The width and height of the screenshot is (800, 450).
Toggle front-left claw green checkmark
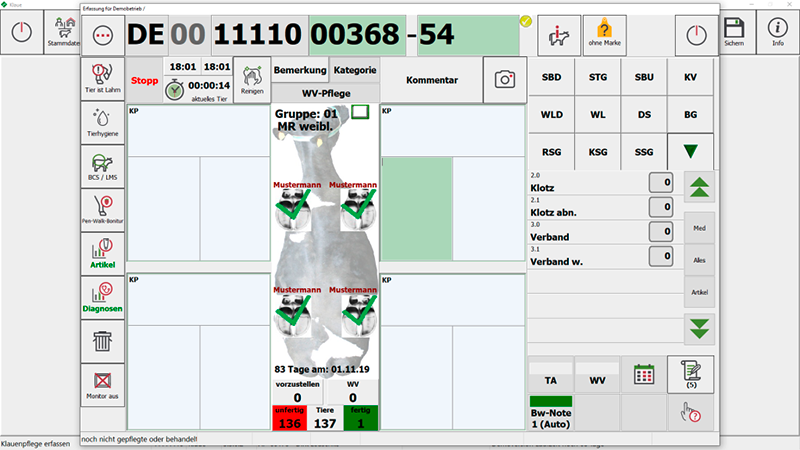293,206
